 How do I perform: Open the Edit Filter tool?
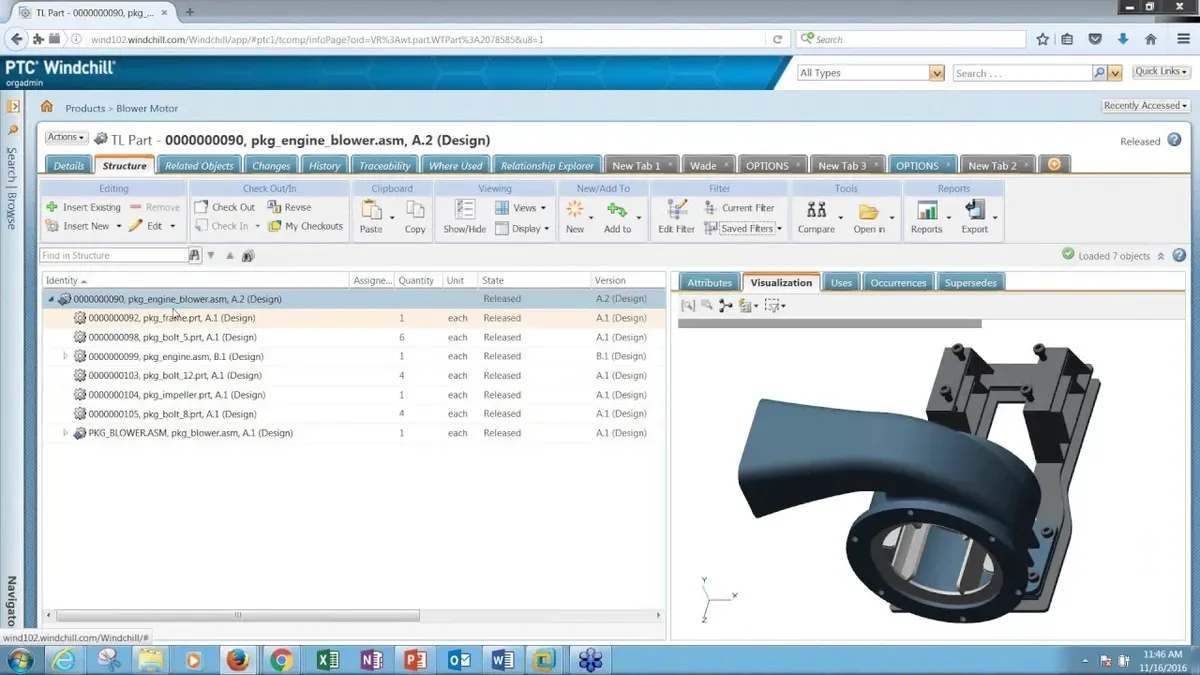pyautogui.click(x=677, y=211)
